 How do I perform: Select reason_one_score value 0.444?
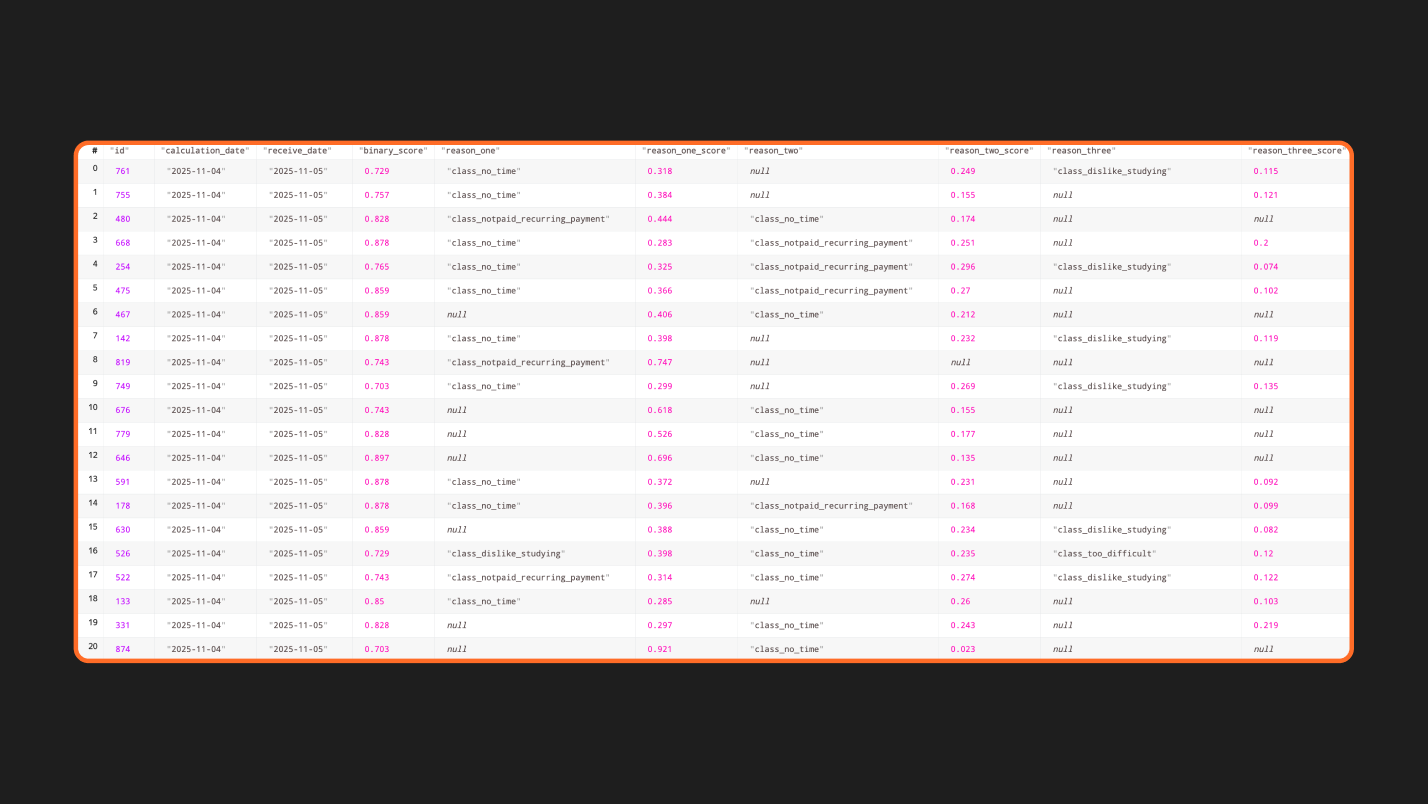coord(660,219)
